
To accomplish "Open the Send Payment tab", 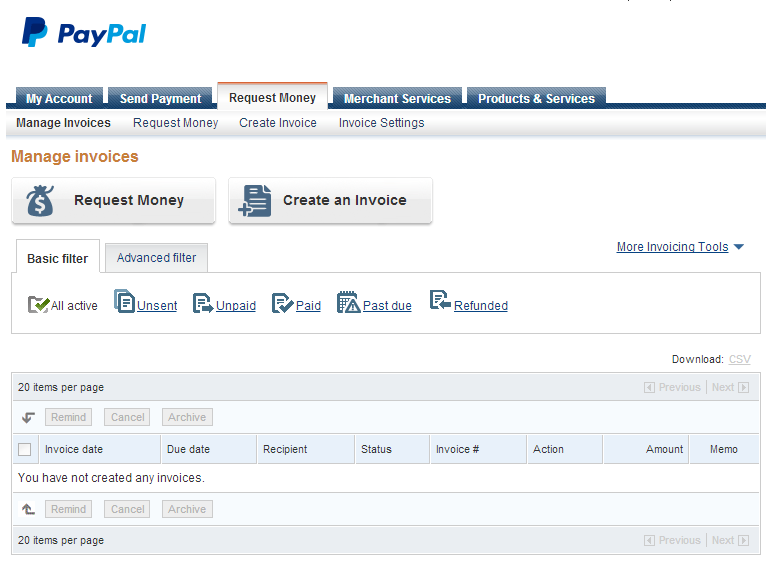I will [161, 98].
